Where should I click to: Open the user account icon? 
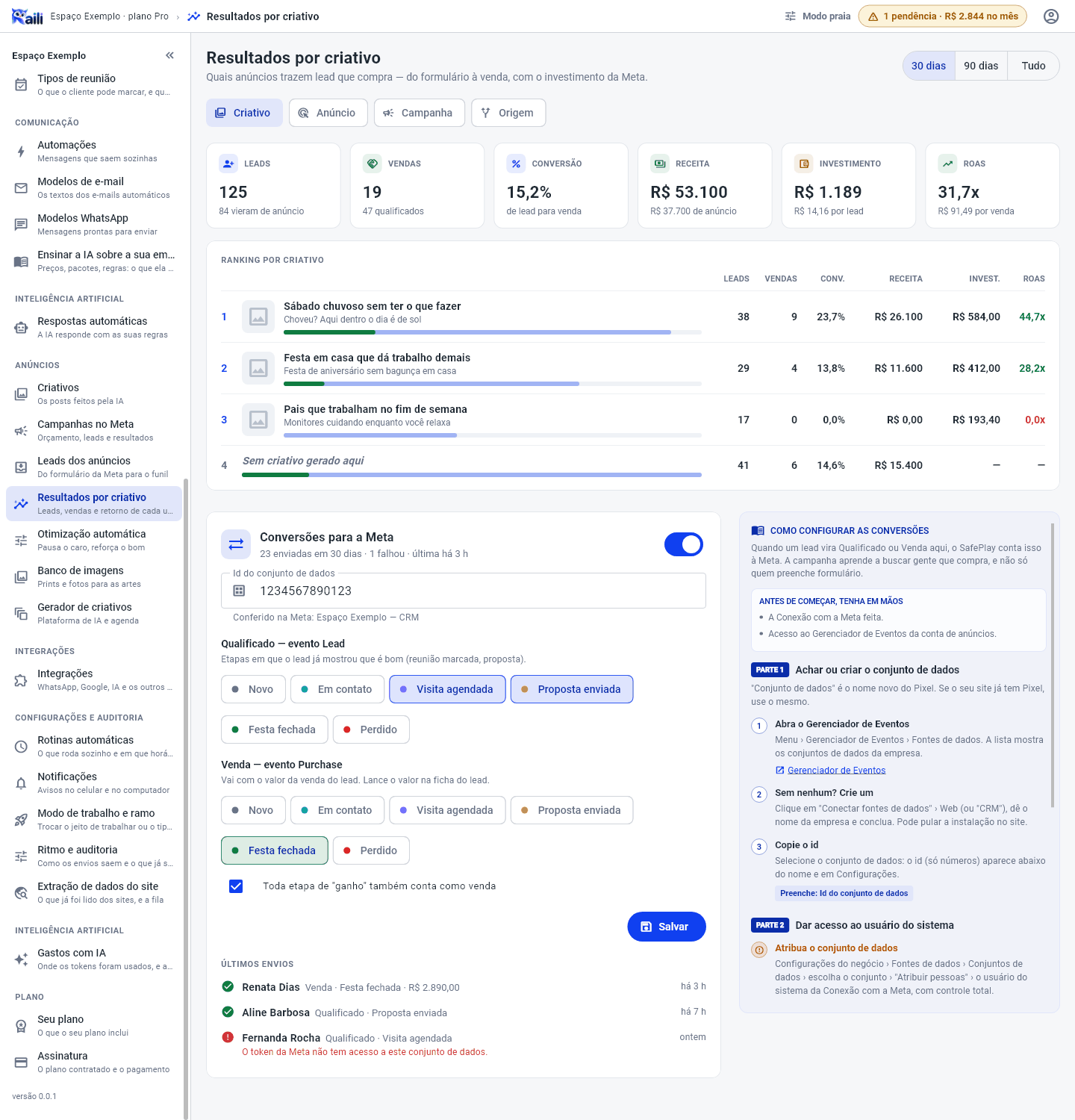pyautogui.click(x=1051, y=16)
